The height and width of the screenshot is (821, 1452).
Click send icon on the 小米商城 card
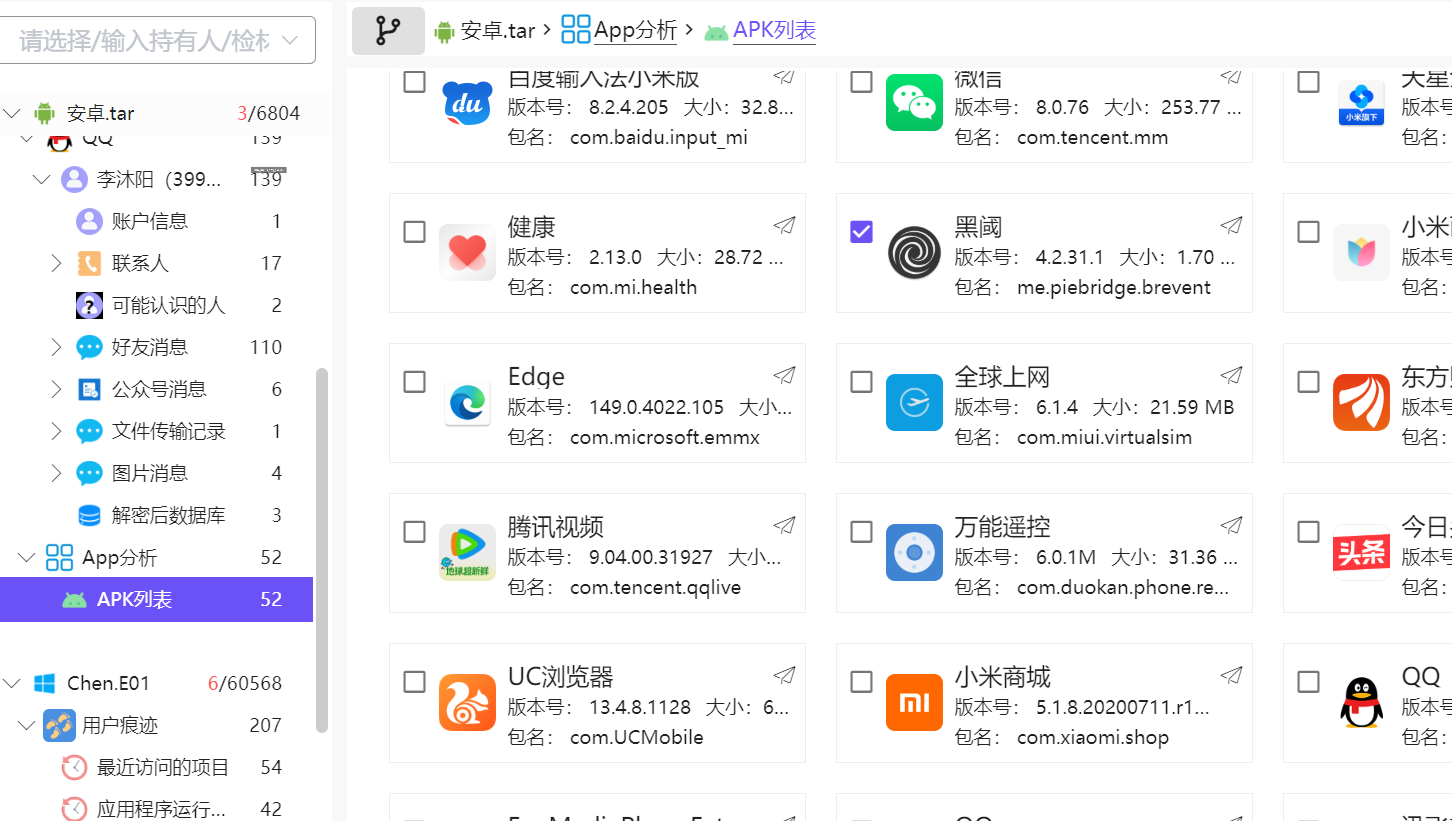click(x=1232, y=676)
